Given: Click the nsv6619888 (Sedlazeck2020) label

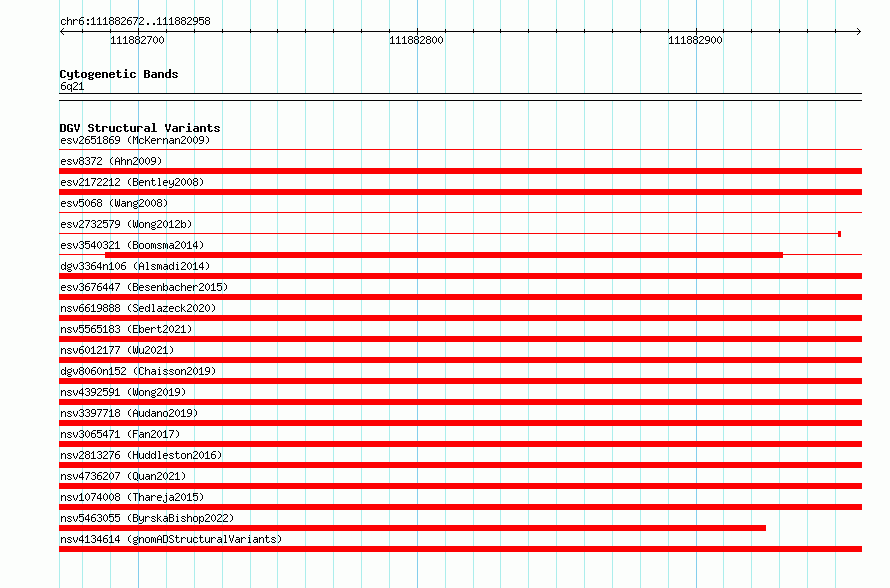Looking at the screenshot, I should point(138,308).
